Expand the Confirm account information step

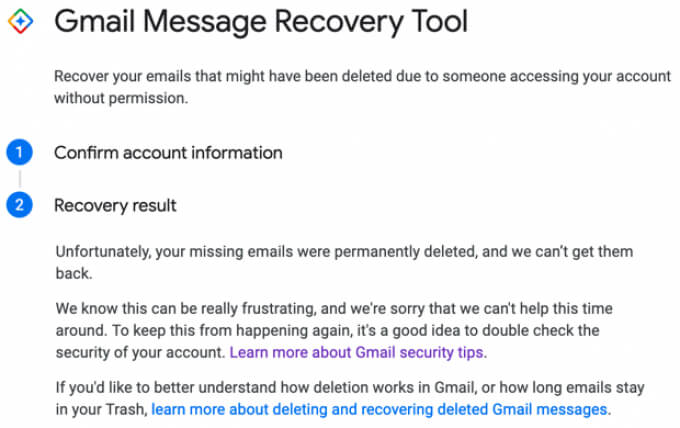(x=168, y=153)
